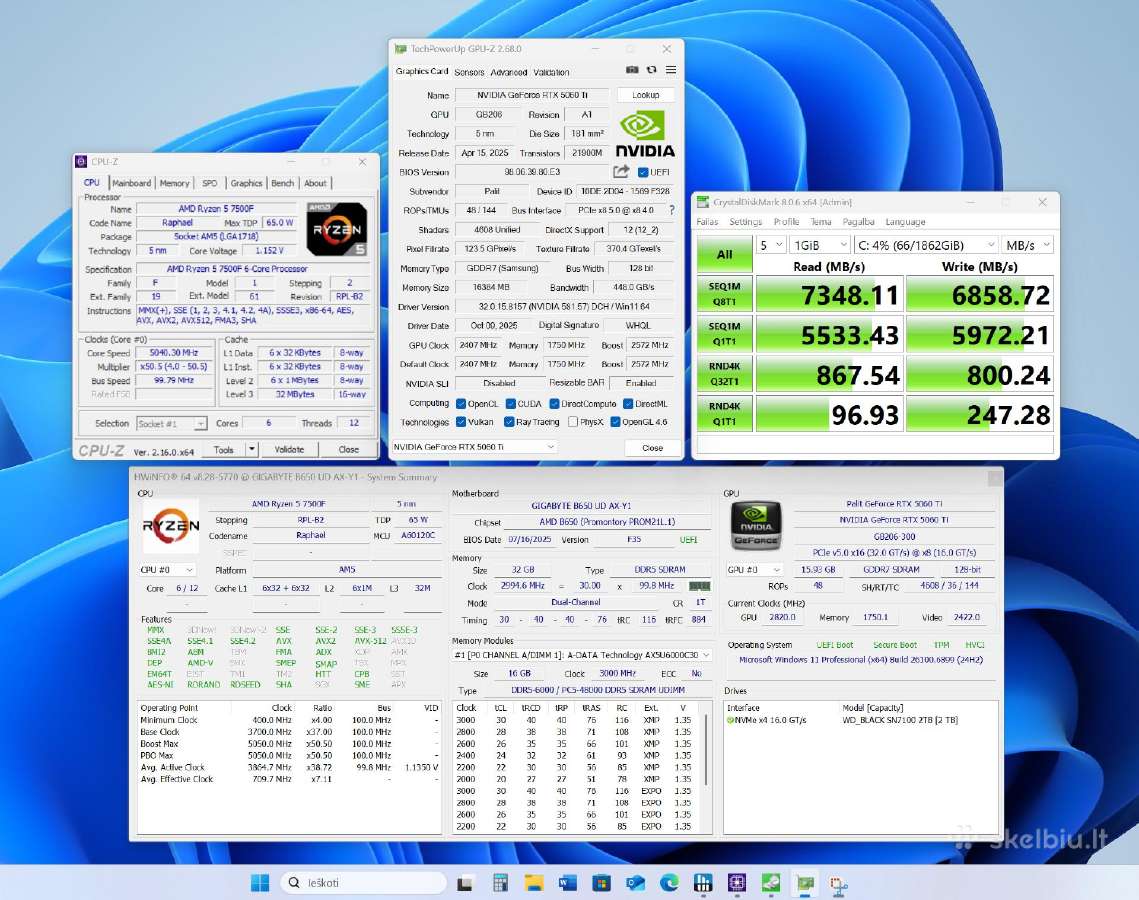Expand the Tools dropdown arrow in CPU-Z

251,450
